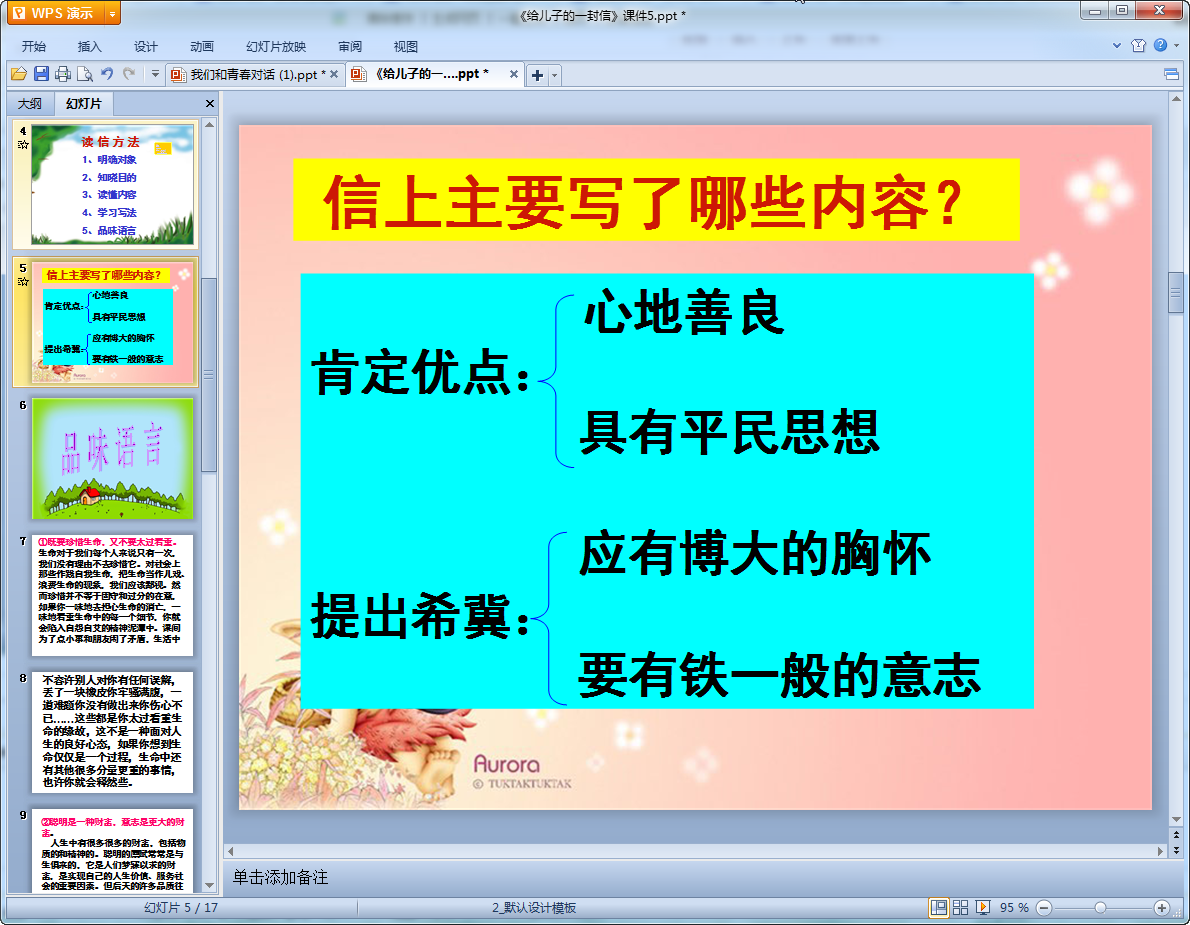
Task: Undo the last action
Action: pos(107,74)
